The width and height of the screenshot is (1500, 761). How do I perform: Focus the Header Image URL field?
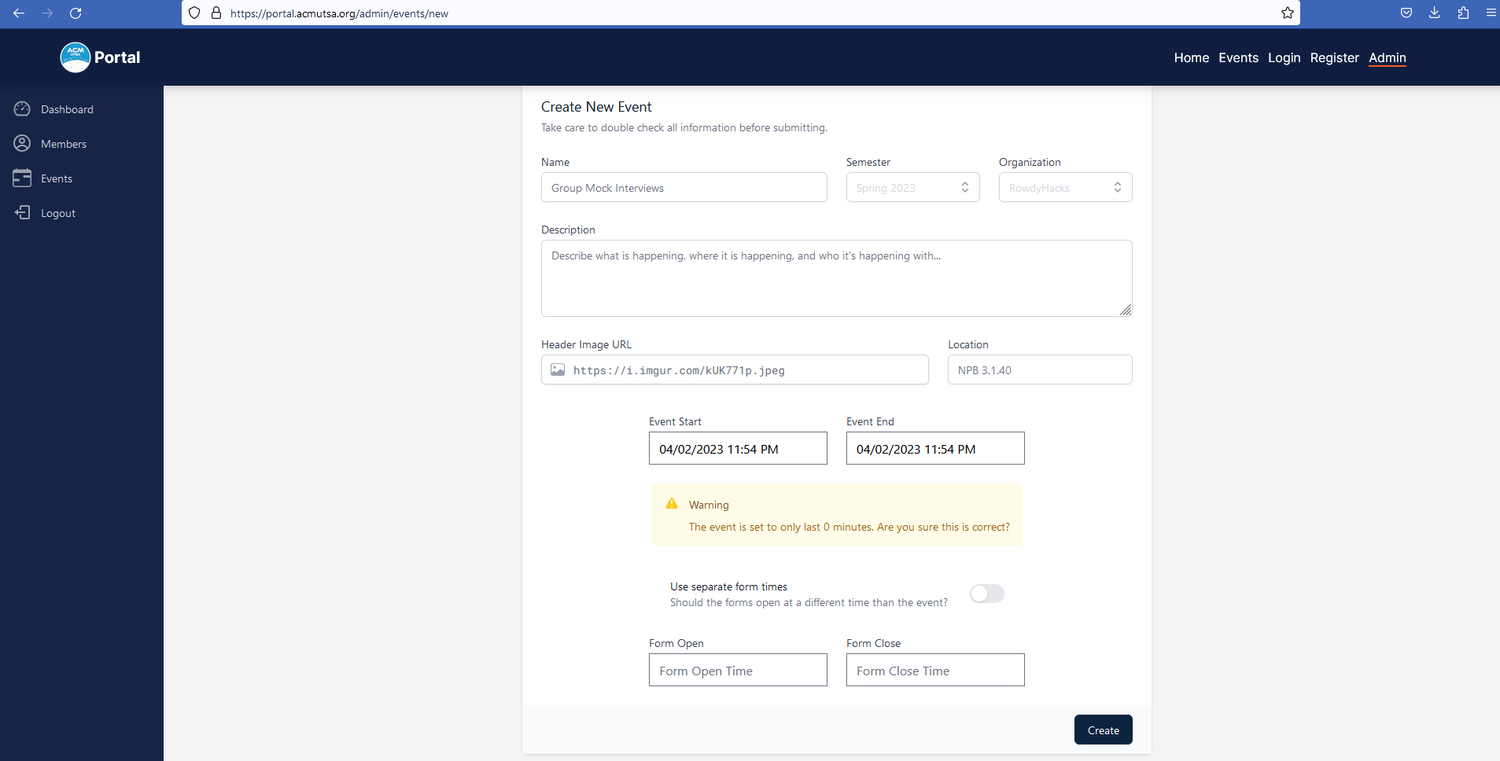click(x=735, y=370)
